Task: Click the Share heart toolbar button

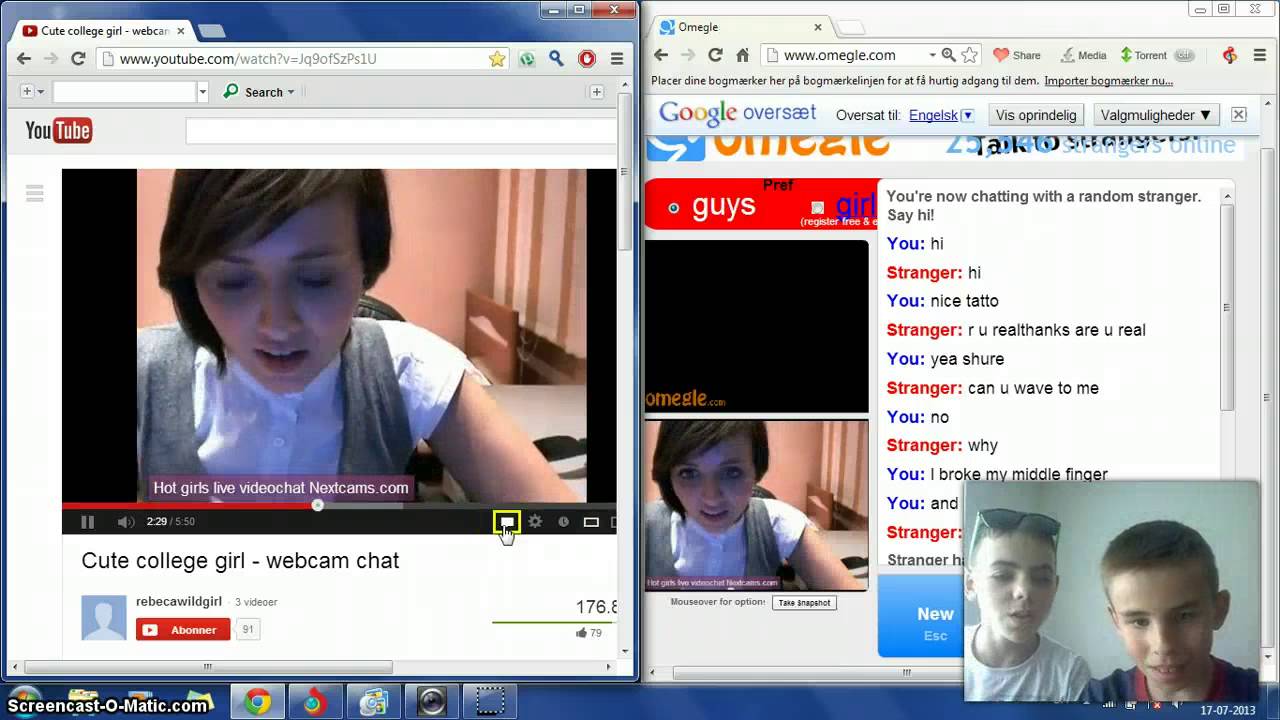Action: point(1016,55)
